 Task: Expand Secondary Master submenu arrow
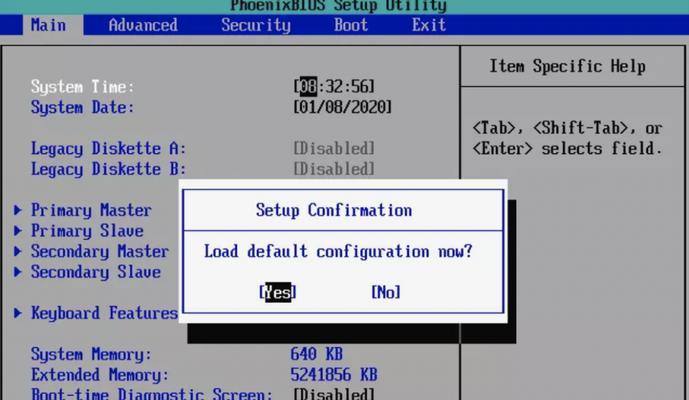[x=18, y=251]
